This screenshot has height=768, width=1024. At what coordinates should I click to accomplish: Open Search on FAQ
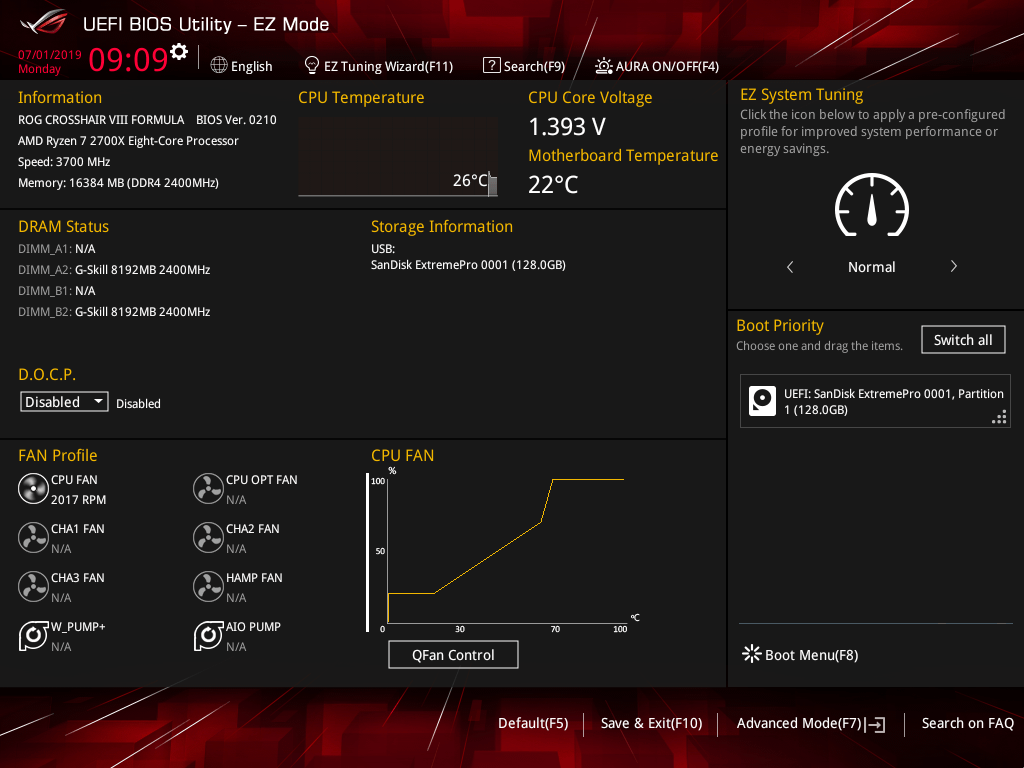point(968,723)
